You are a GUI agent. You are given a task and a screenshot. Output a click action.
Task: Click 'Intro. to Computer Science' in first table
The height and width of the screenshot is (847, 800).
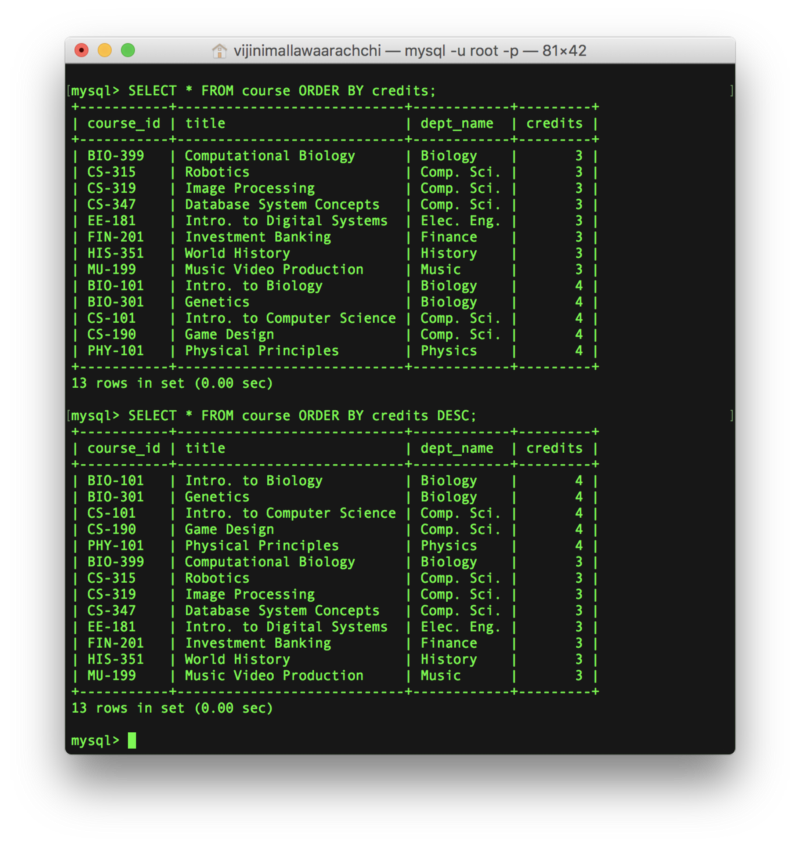pos(290,319)
